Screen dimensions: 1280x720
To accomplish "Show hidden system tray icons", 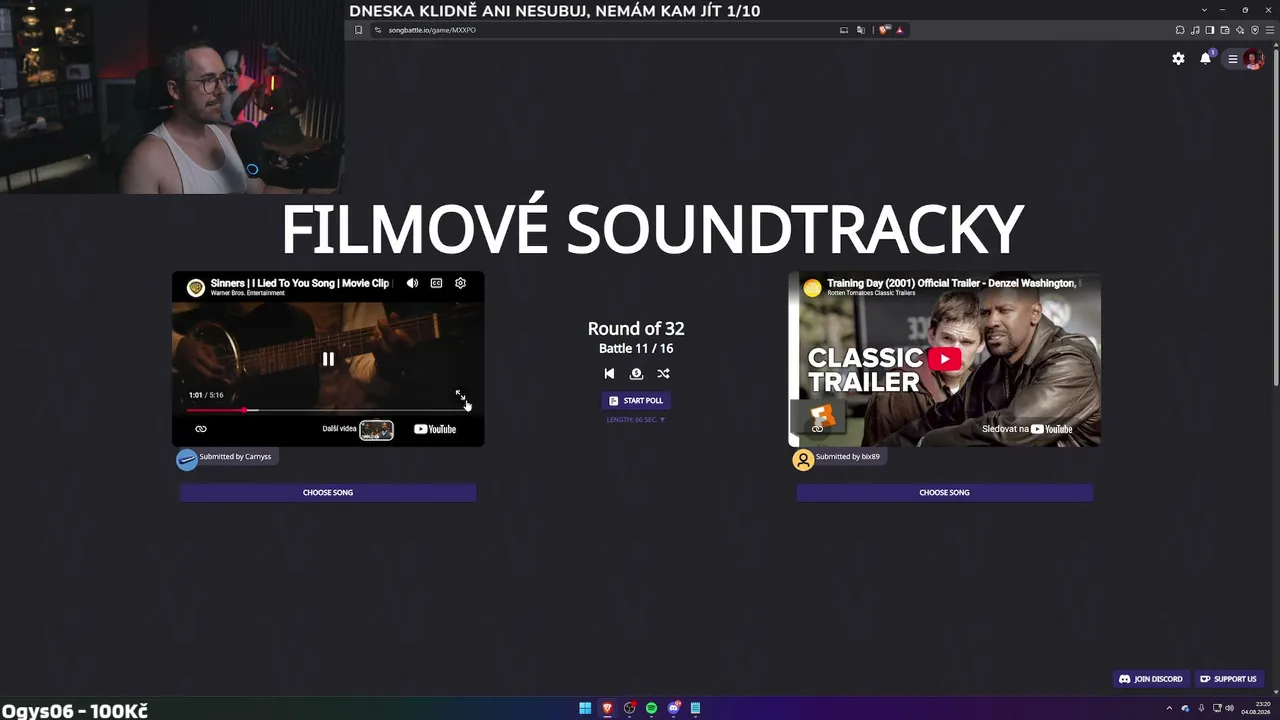I will point(1169,708).
